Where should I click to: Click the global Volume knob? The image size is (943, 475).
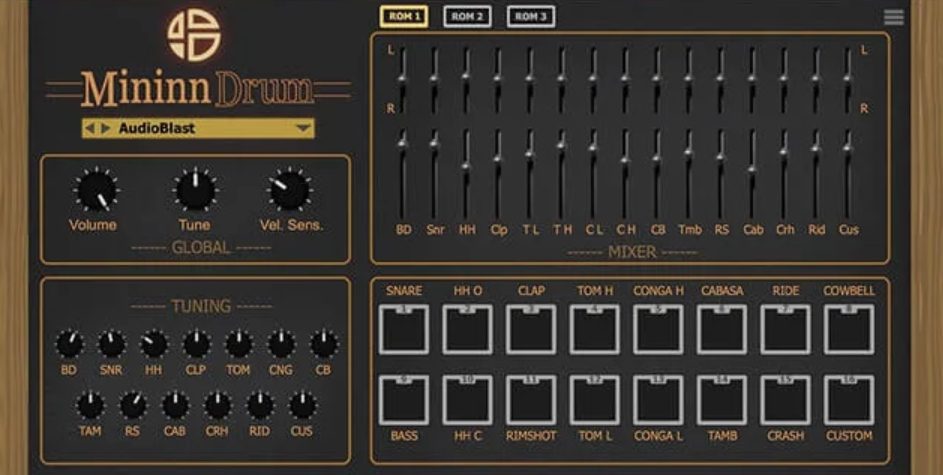click(94, 190)
